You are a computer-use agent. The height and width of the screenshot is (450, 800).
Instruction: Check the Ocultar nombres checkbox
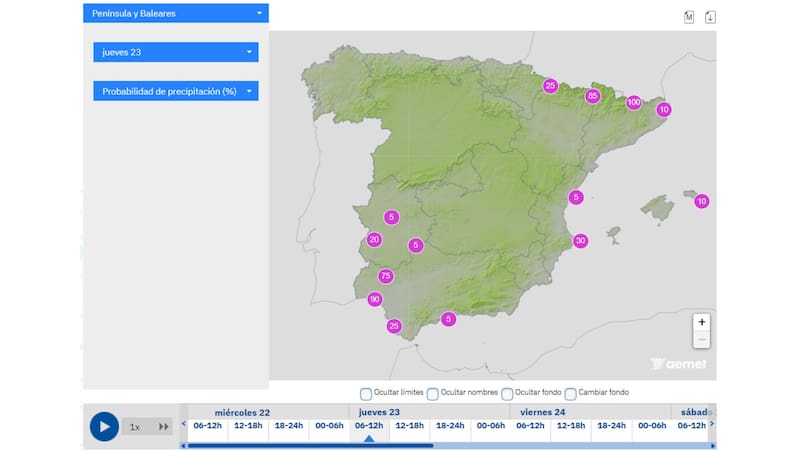click(x=433, y=393)
